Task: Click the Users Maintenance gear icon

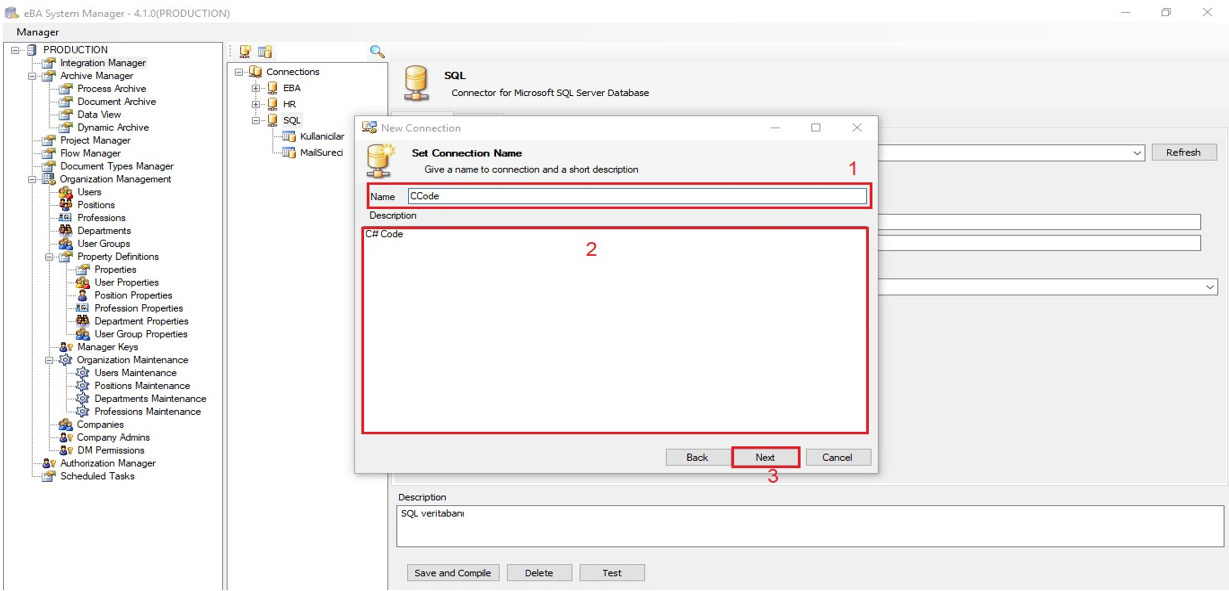Action: pos(82,373)
